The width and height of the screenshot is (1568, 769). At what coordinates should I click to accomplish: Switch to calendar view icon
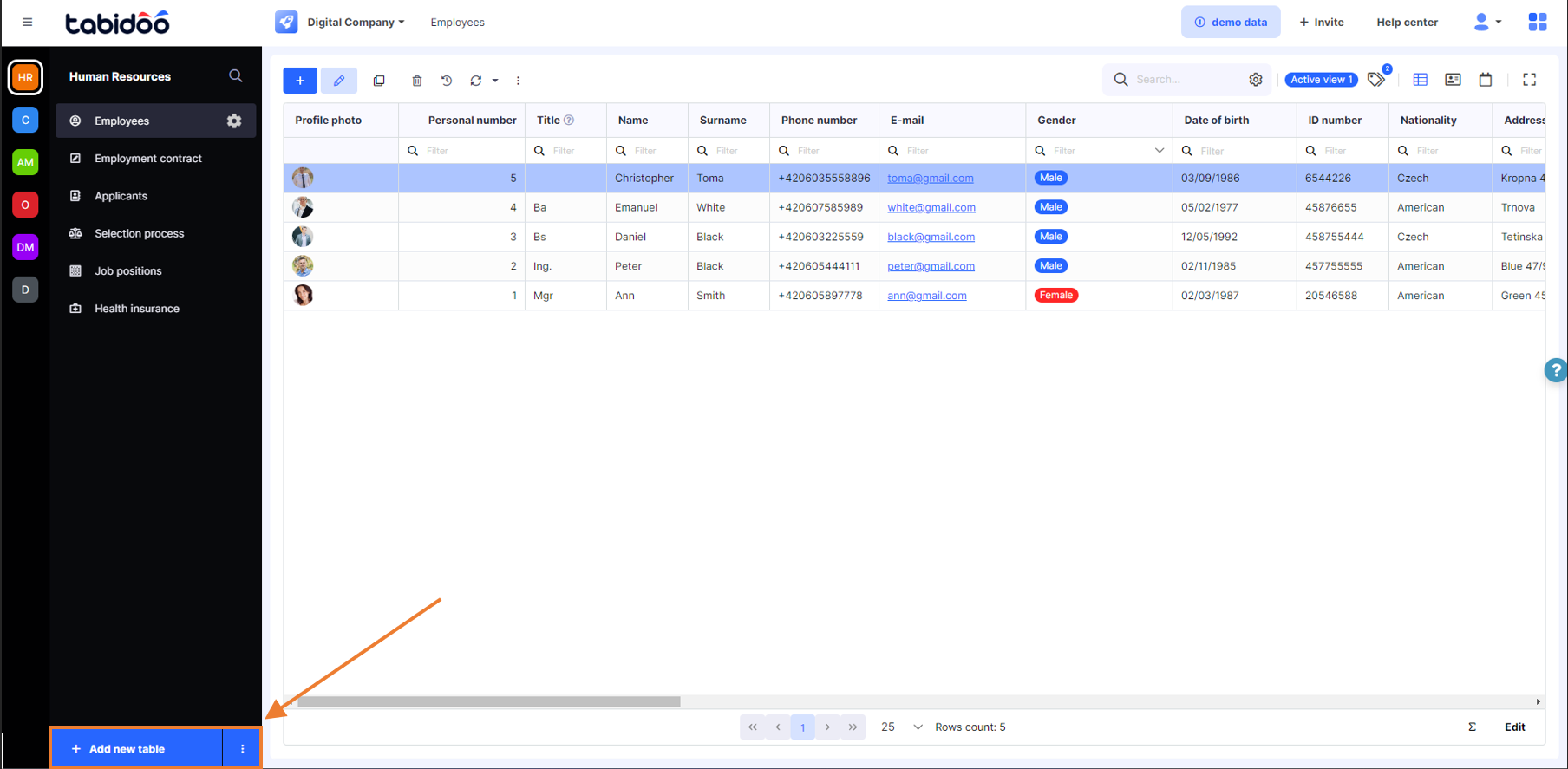1486,80
